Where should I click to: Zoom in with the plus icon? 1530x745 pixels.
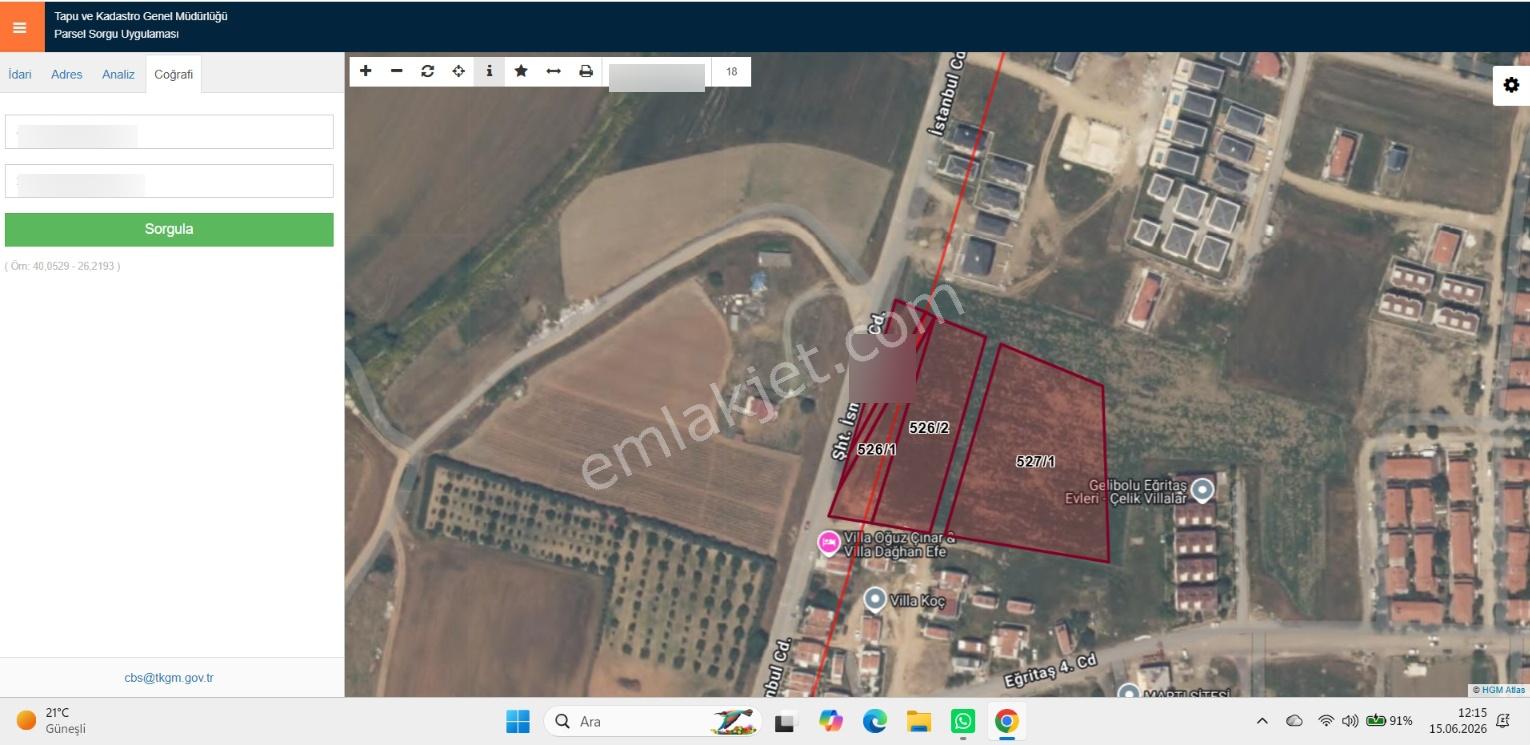[366, 71]
